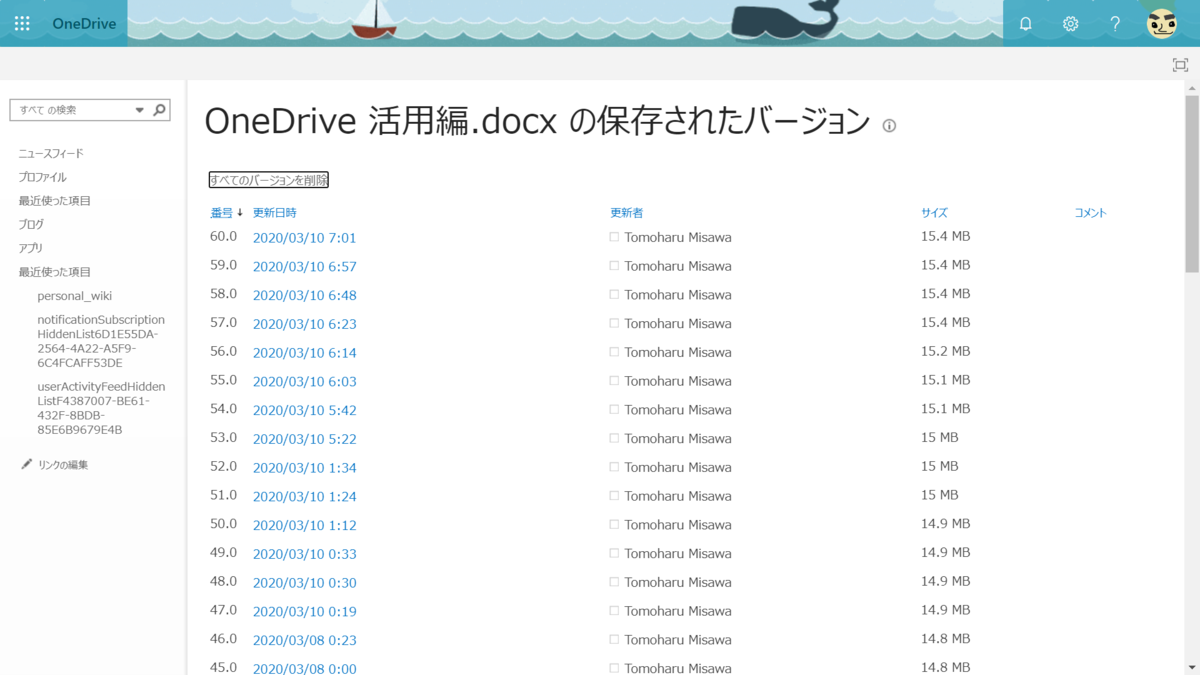This screenshot has width=1200, height=675.
Task: Click presence box for version 59.0 author
Action: tap(614, 266)
